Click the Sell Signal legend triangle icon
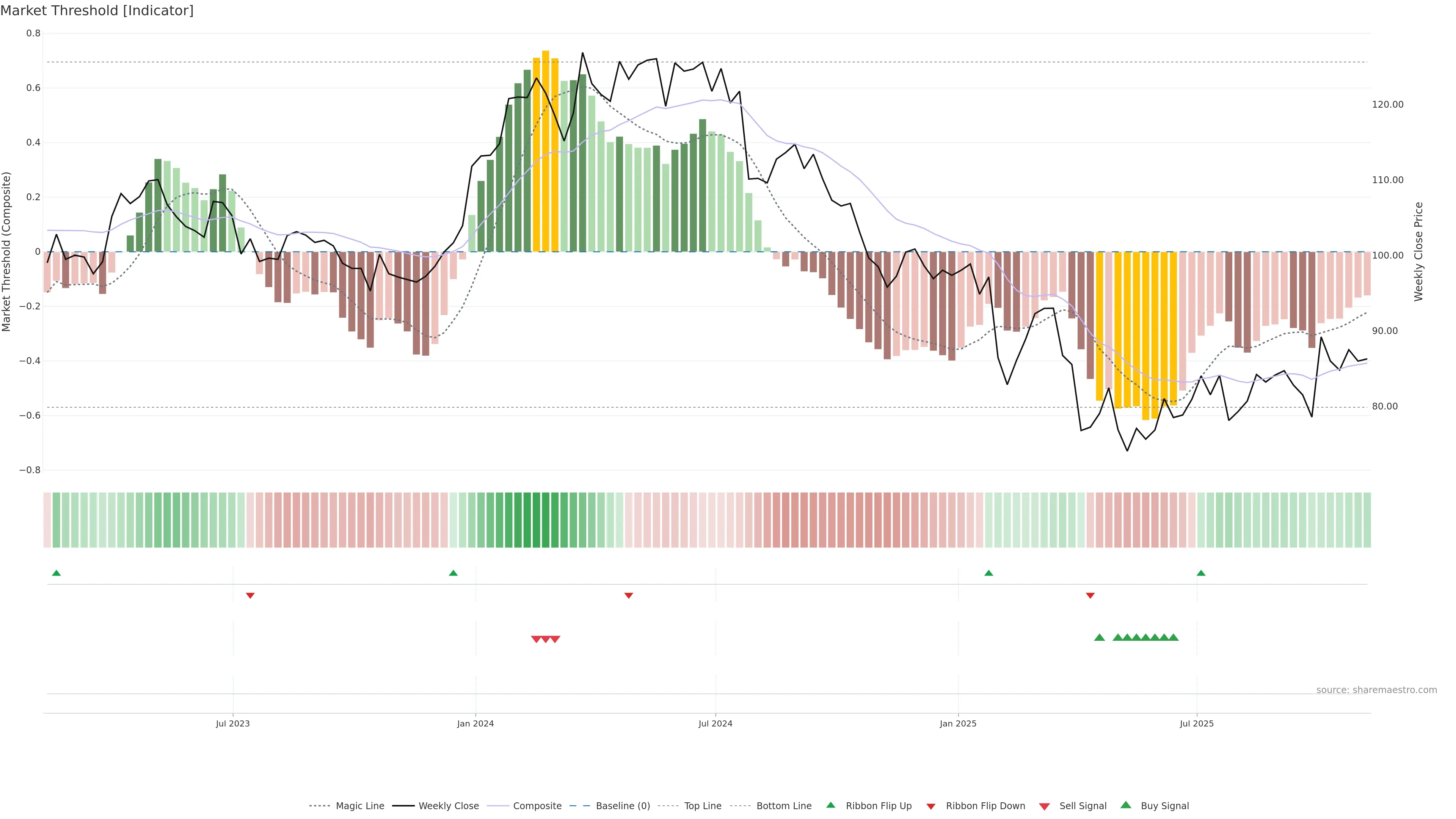 tap(1044, 806)
